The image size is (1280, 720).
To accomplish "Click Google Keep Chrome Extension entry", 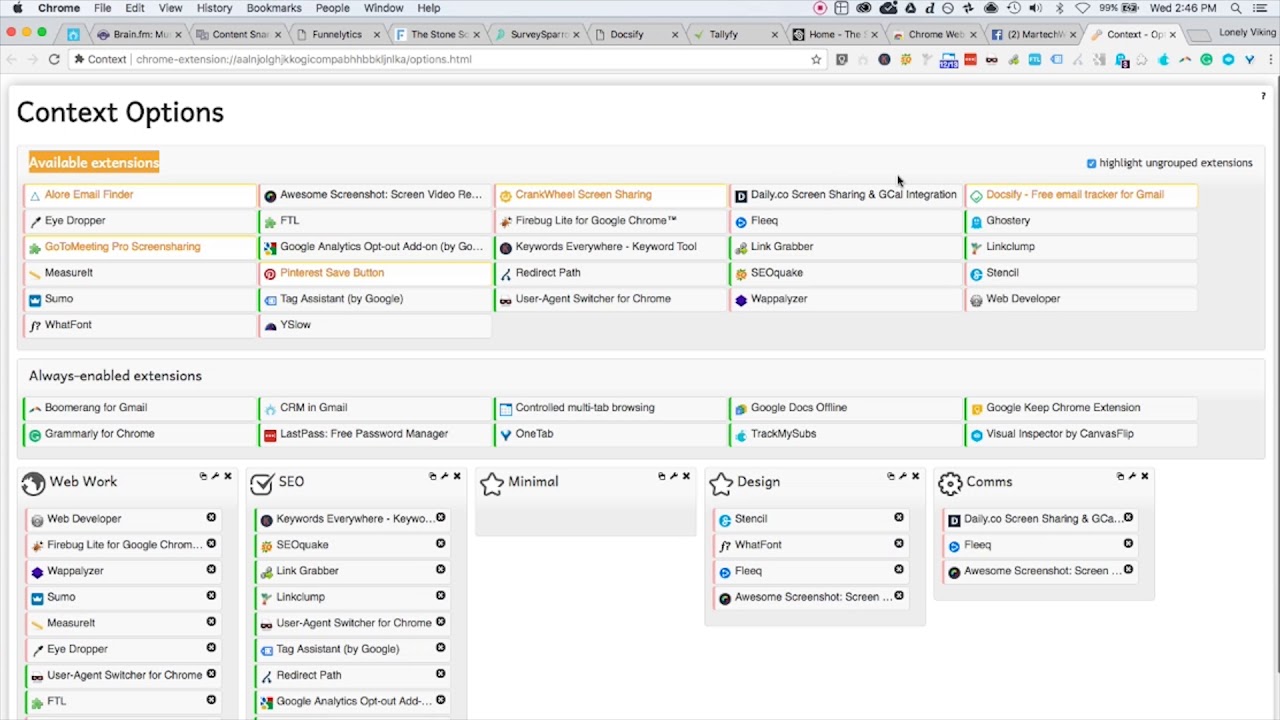I will coord(1081,408).
